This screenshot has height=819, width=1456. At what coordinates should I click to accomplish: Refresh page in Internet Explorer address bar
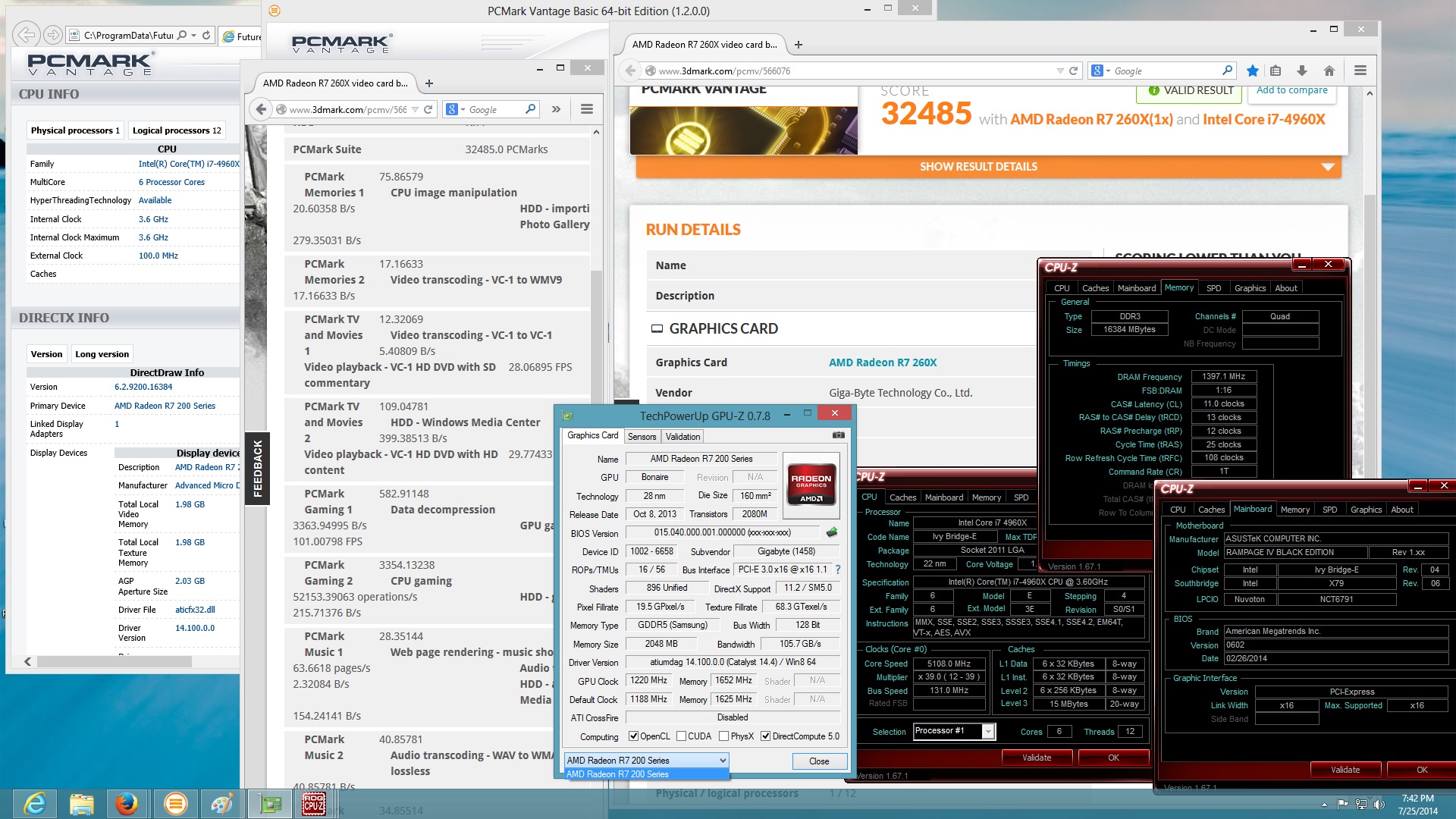coord(206,35)
